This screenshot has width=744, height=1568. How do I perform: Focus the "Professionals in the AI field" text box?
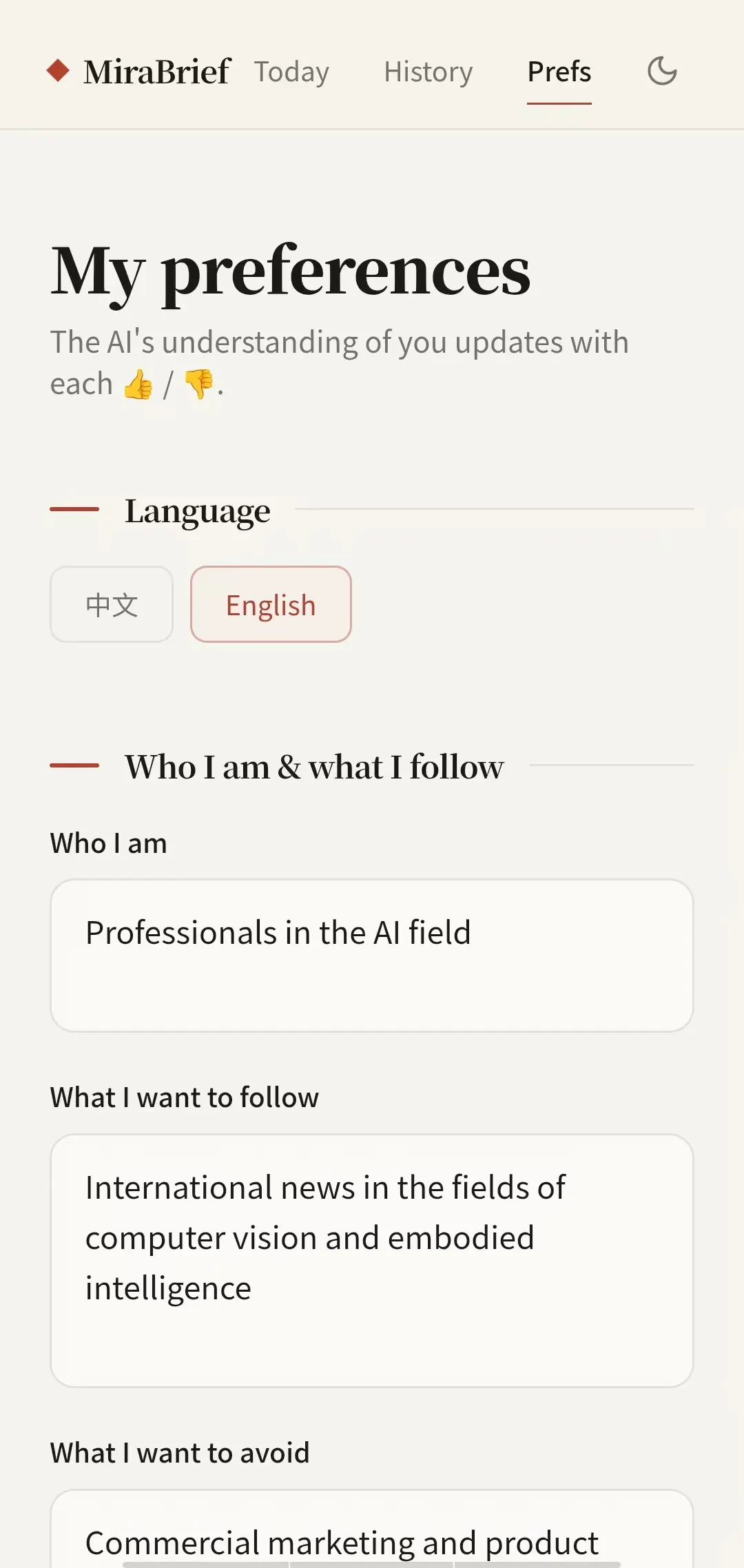[372, 956]
